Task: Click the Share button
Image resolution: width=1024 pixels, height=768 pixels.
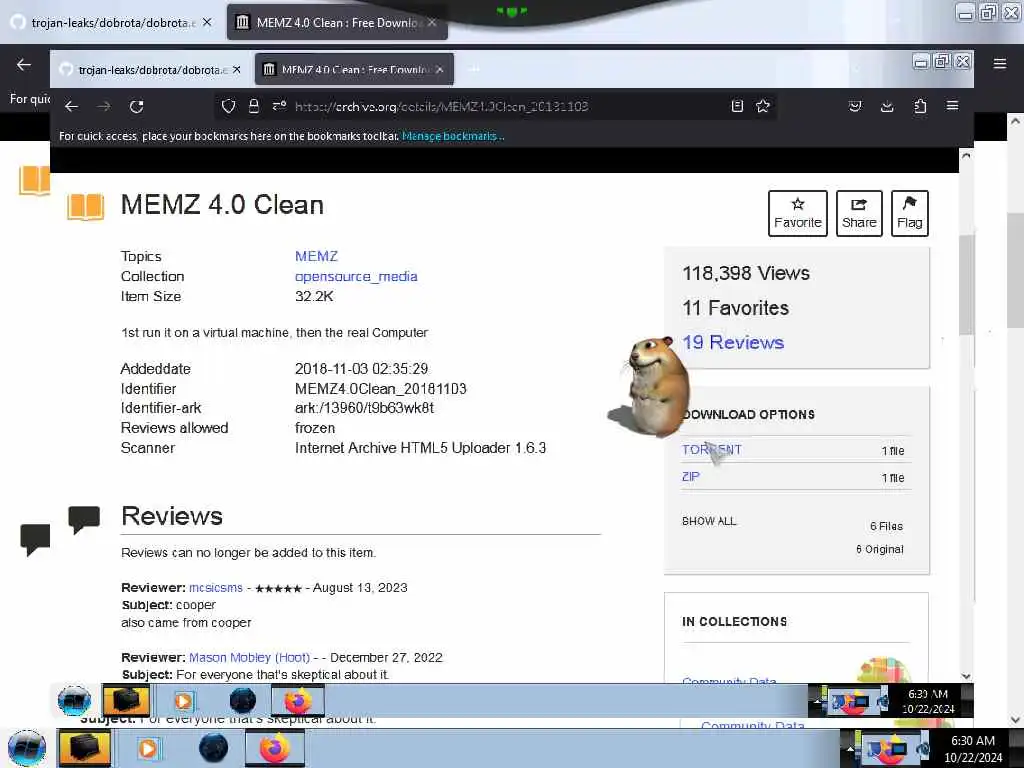Action: (x=859, y=214)
